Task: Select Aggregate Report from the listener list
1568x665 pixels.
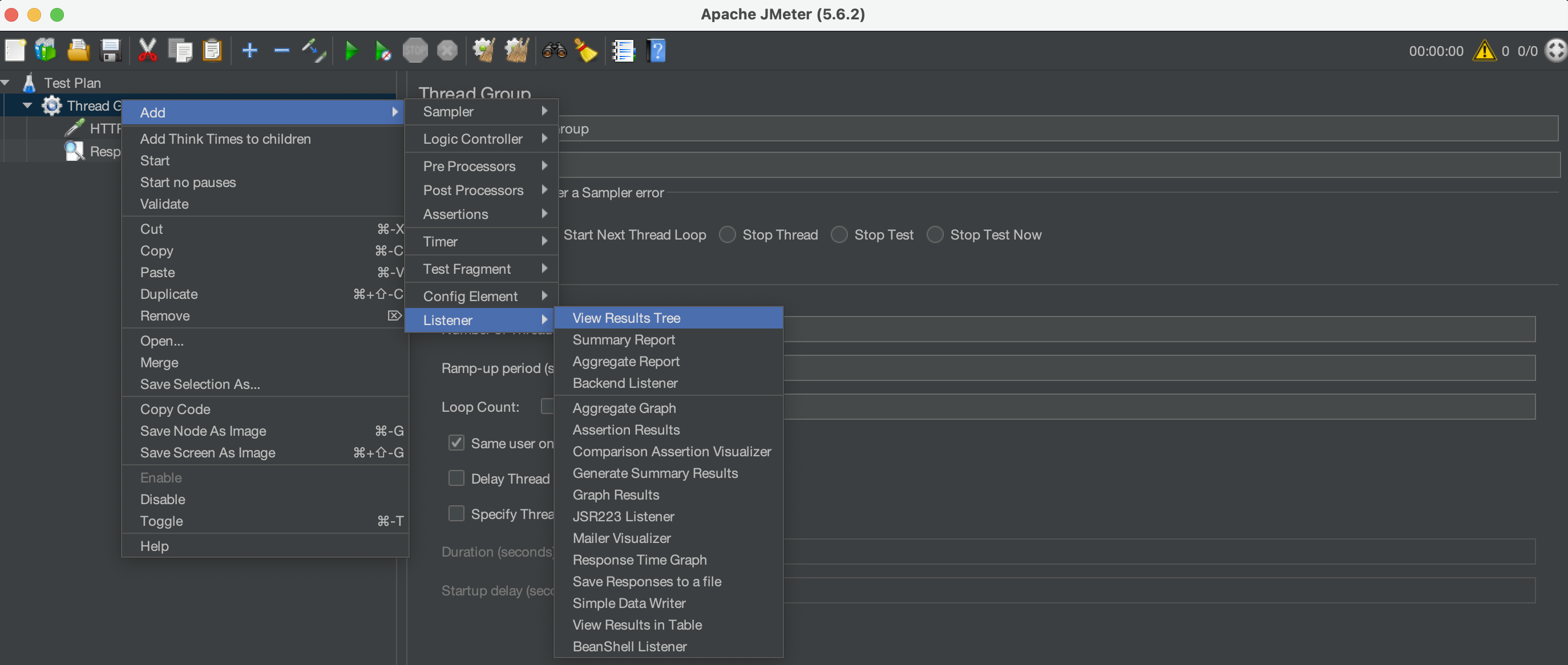Action: tap(626, 362)
